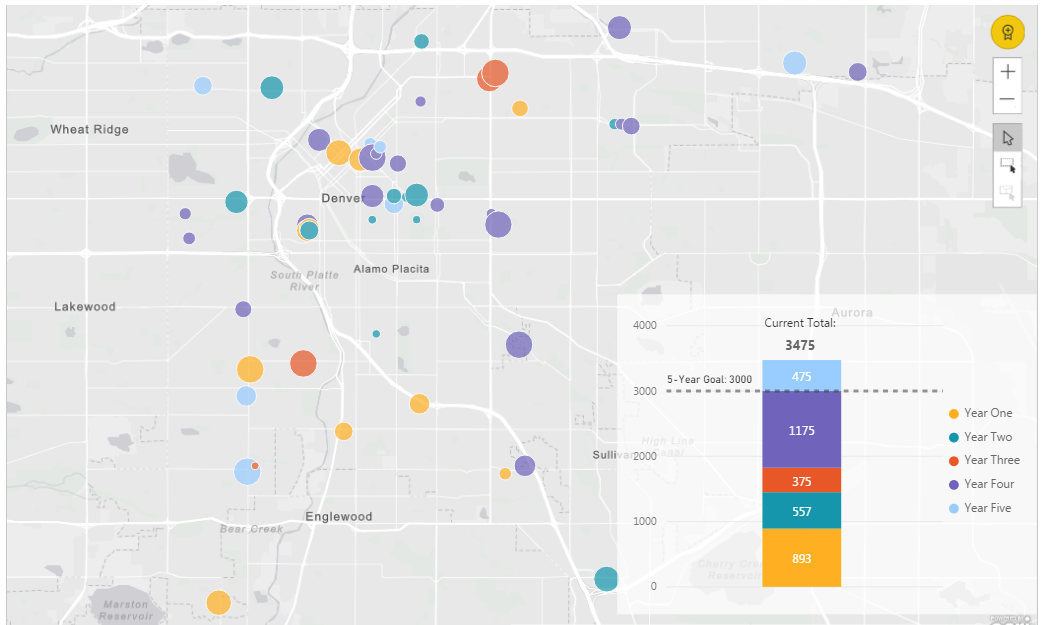Click the Lakewood map label
The height and width of the screenshot is (625, 1051).
(84, 306)
